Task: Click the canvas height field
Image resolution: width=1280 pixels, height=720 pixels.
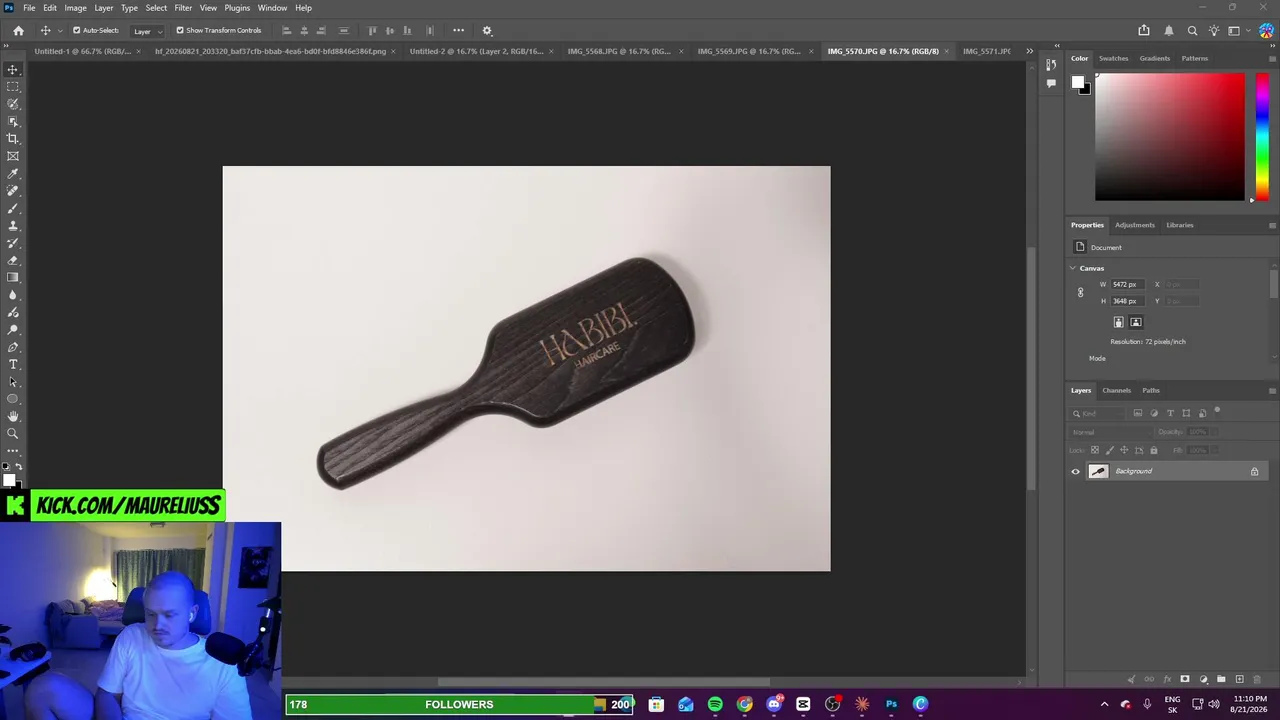Action: pos(1127,301)
